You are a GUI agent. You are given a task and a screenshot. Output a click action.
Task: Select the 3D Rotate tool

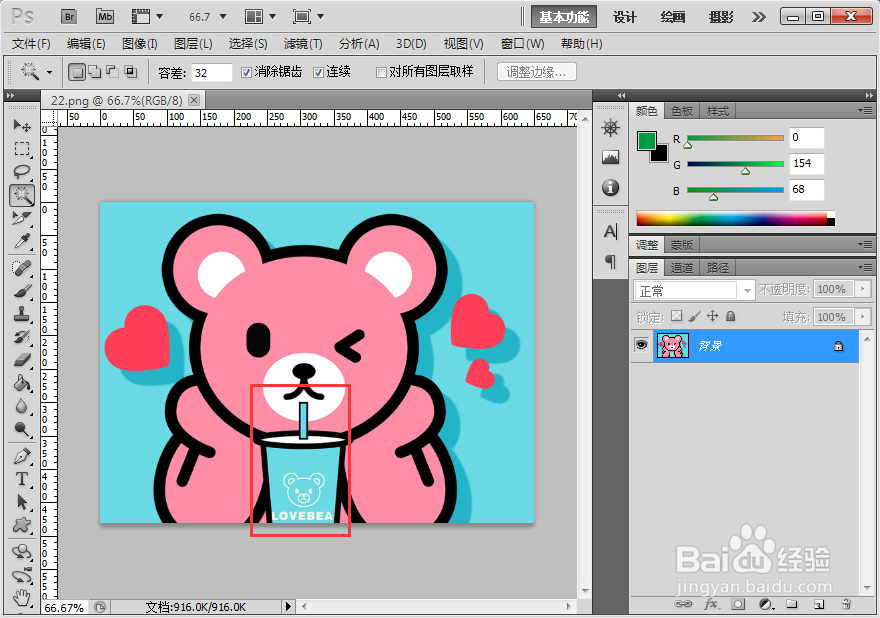pyautogui.click(x=22, y=552)
